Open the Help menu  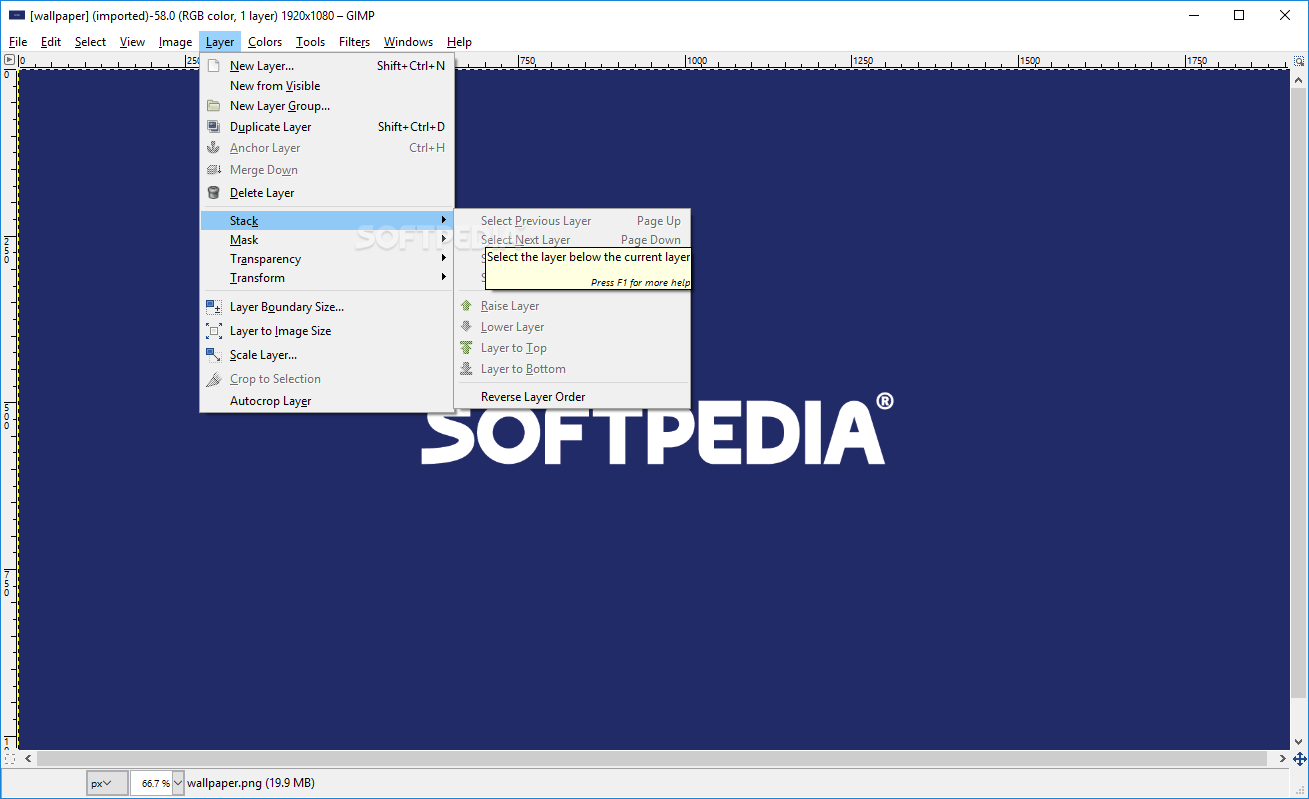click(x=459, y=42)
